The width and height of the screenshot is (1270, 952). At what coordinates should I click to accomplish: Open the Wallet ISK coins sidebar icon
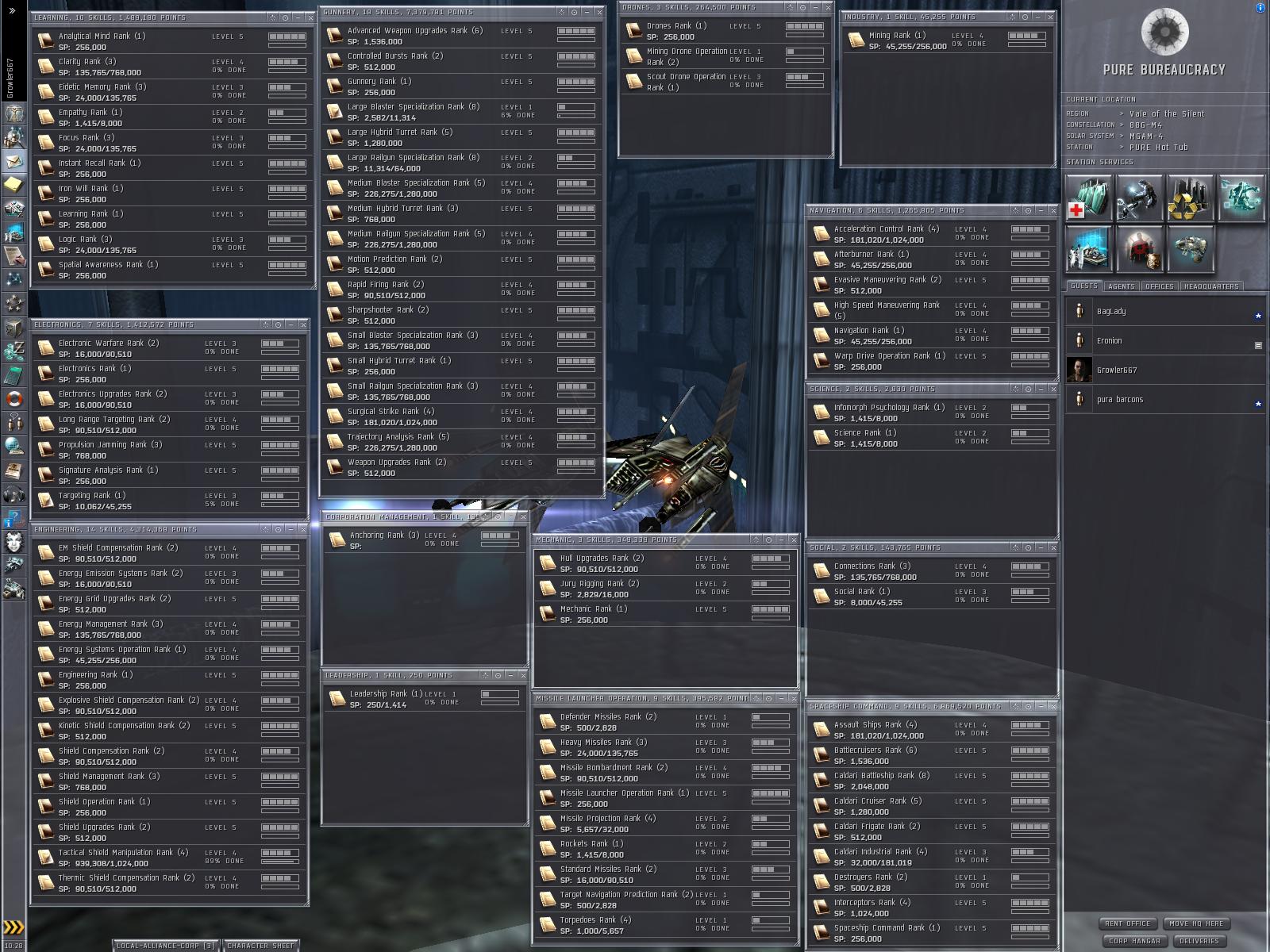pyautogui.click(x=14, y=351)
